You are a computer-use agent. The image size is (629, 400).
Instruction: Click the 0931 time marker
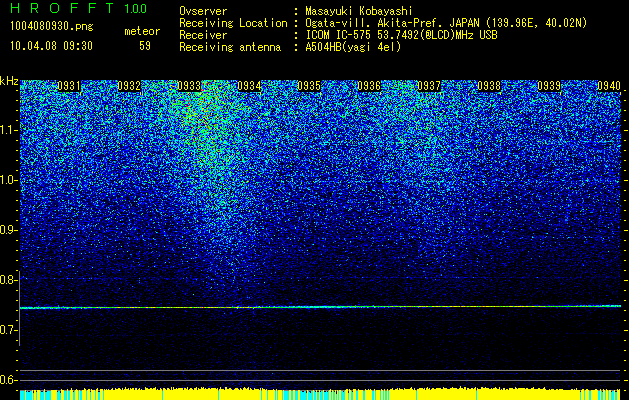pyautogui.click(x=69, y=86)
